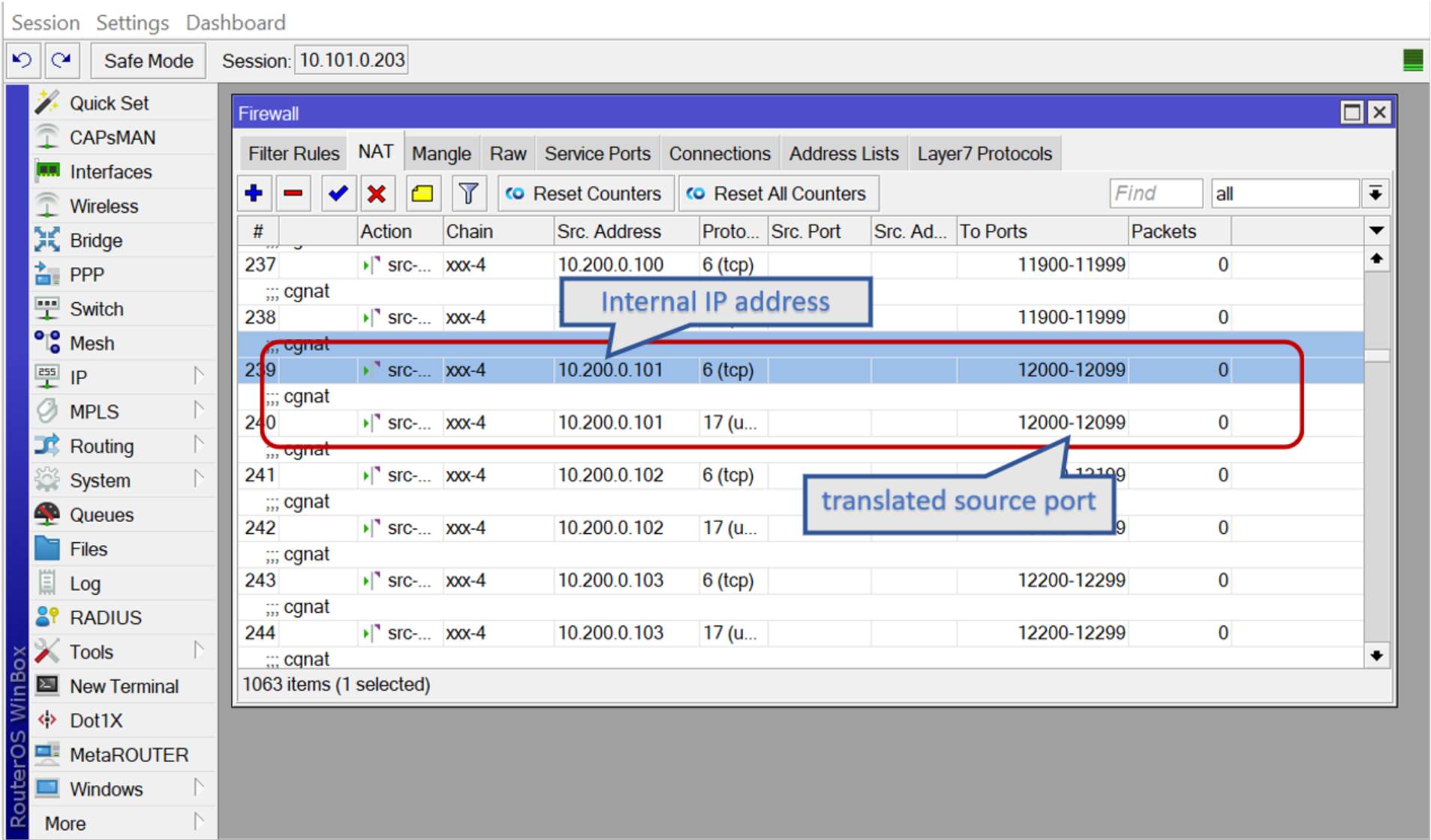Switch to Filter Rules tab
1431x840 pixels.
(x=294, y=154)
